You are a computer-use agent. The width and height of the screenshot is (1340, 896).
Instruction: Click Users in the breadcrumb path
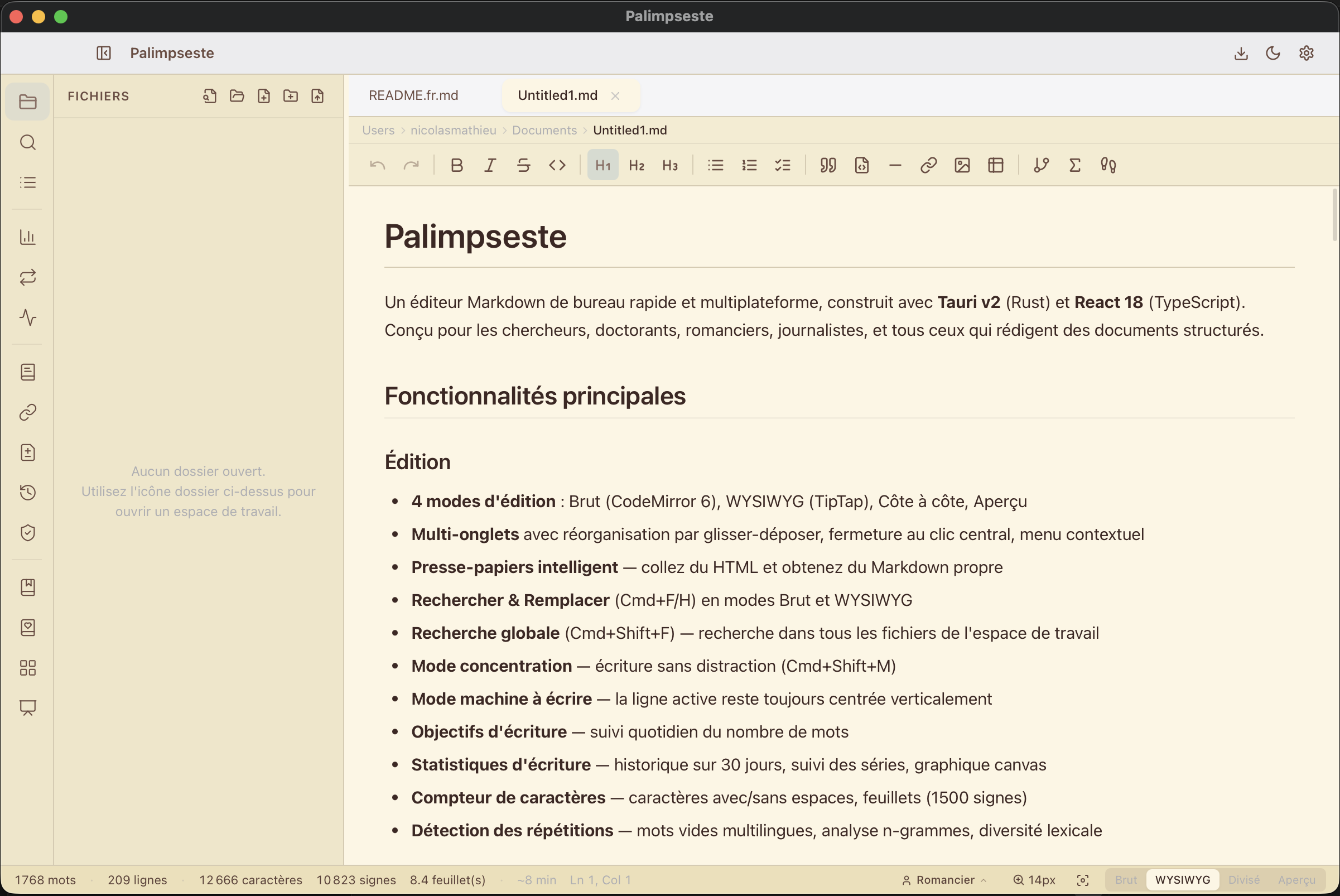tap(378, 131)
